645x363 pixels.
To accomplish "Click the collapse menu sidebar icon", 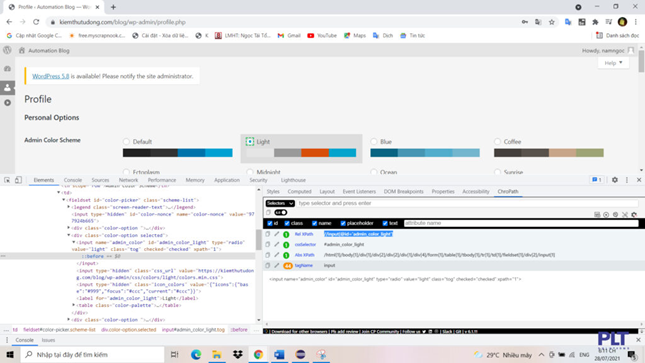I will click(7, 102).
